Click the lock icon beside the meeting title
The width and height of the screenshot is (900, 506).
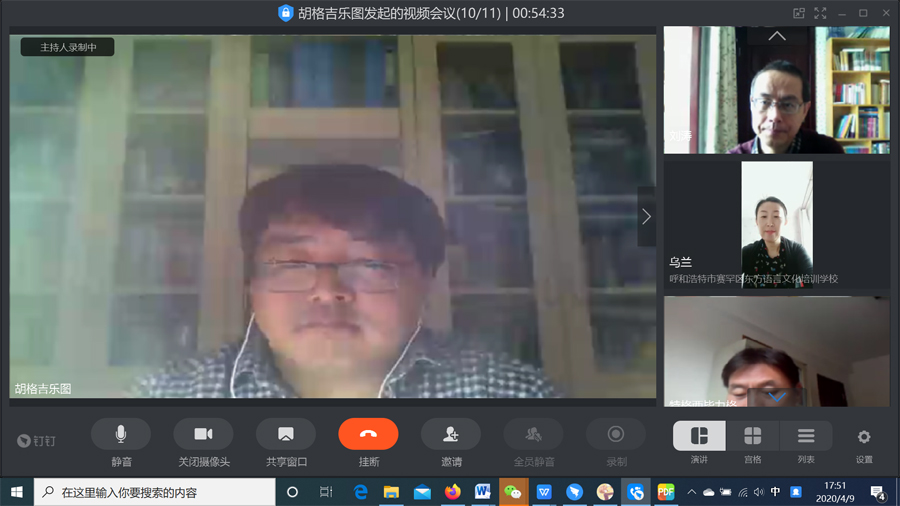coord(286,13)
